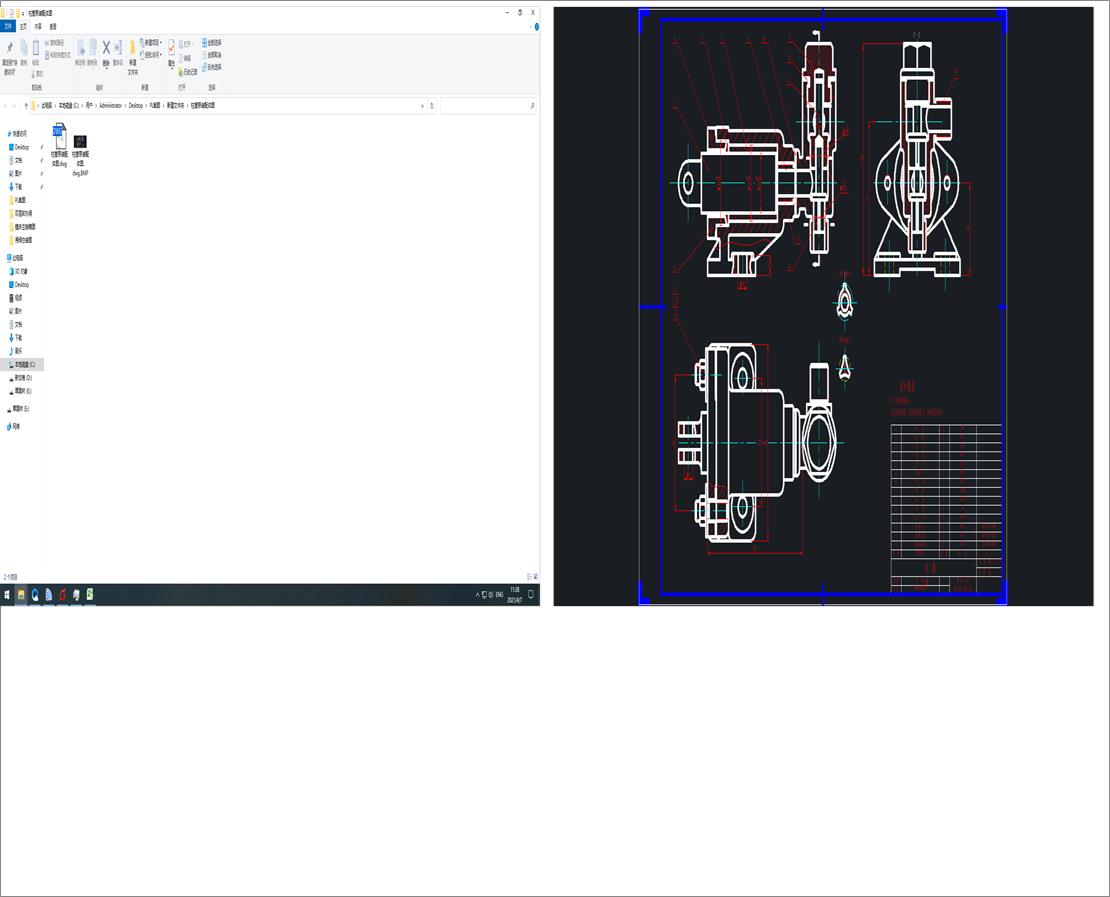Select This PC in the navigation pane
Image resolution: width=1110 pixels, height=897 pixels.
click(16, 258)
